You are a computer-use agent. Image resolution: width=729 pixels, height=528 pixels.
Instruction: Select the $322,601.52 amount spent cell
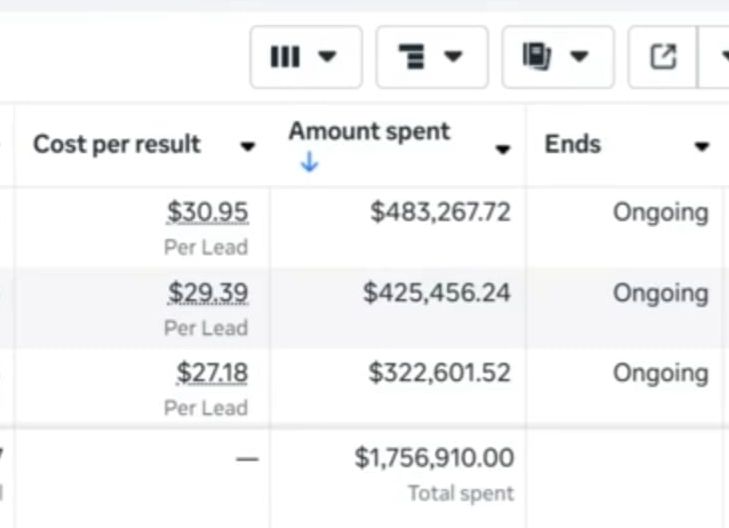coord(439,373)
